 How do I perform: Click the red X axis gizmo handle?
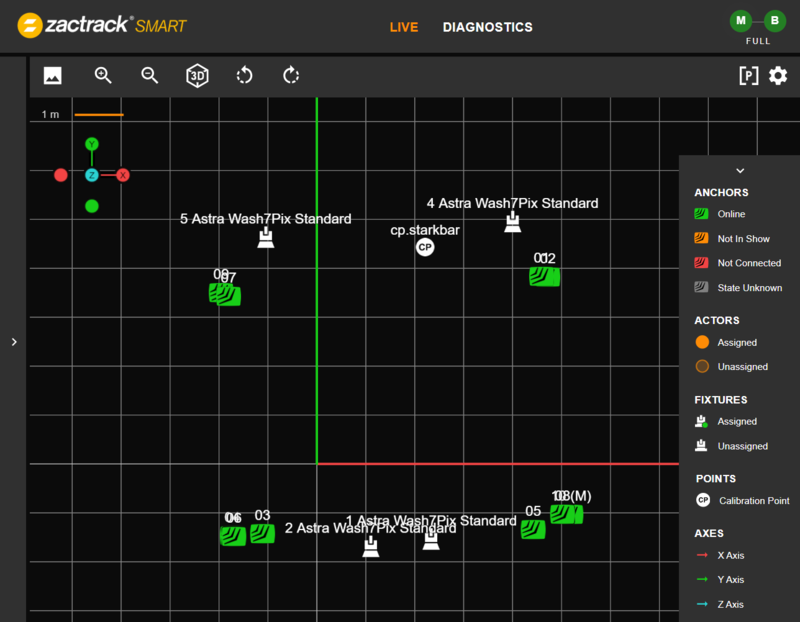[x=122, y=175]
